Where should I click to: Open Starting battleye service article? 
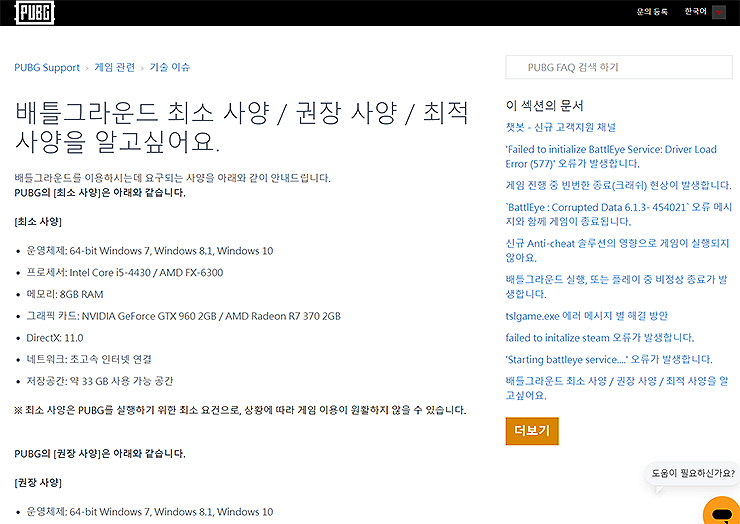click(609, 359)
